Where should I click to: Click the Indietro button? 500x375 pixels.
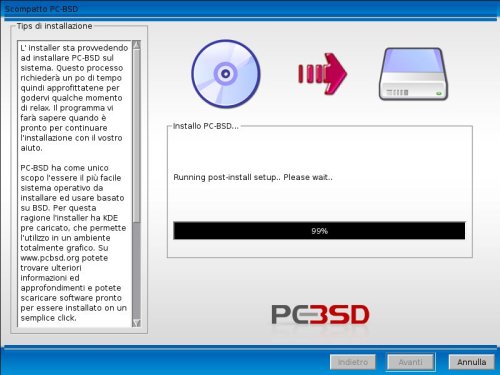coord(353,362)
